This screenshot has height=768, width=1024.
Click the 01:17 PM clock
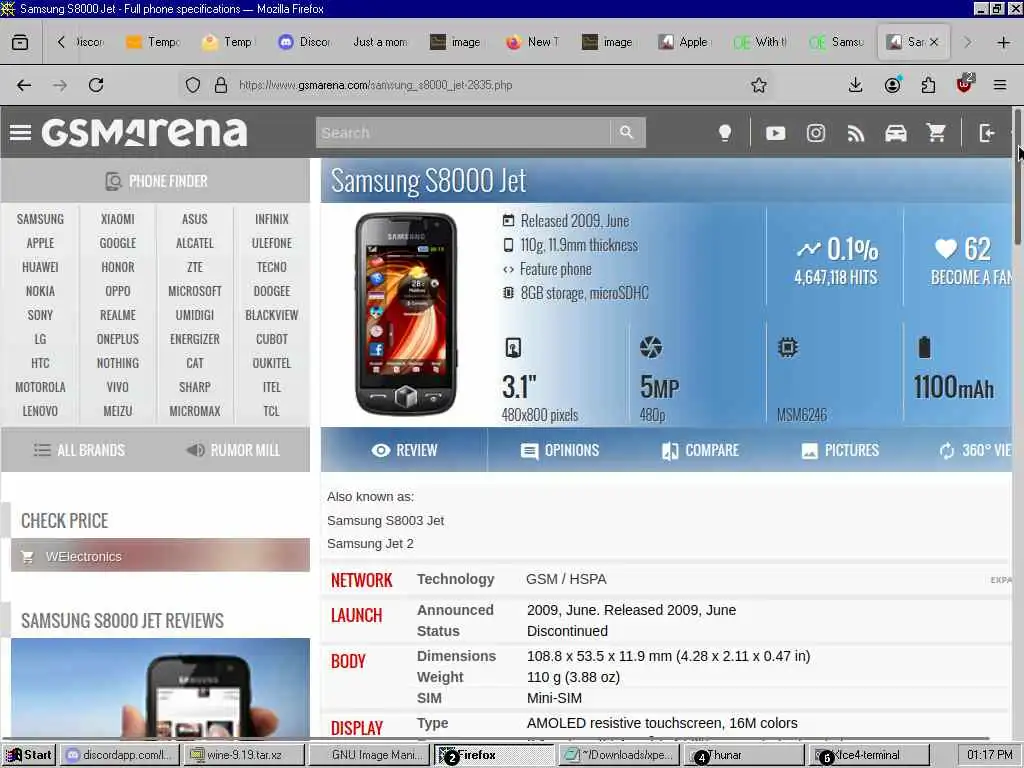pos(989,755)
